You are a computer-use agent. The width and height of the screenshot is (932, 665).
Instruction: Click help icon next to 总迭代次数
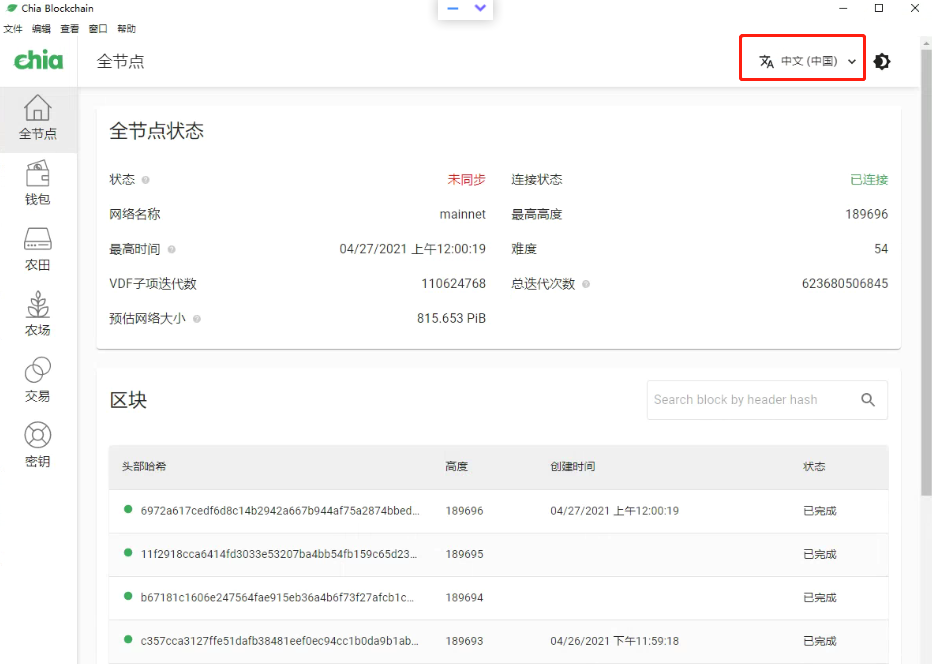[x=586, y=284]
